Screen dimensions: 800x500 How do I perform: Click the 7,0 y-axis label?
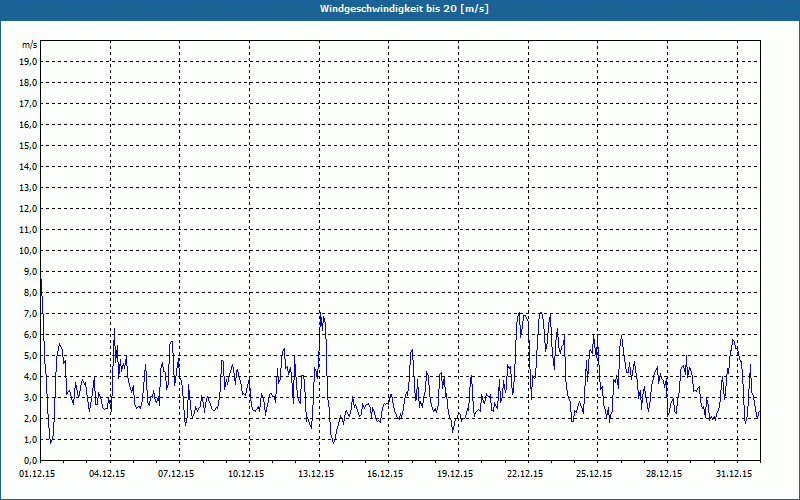30,313
